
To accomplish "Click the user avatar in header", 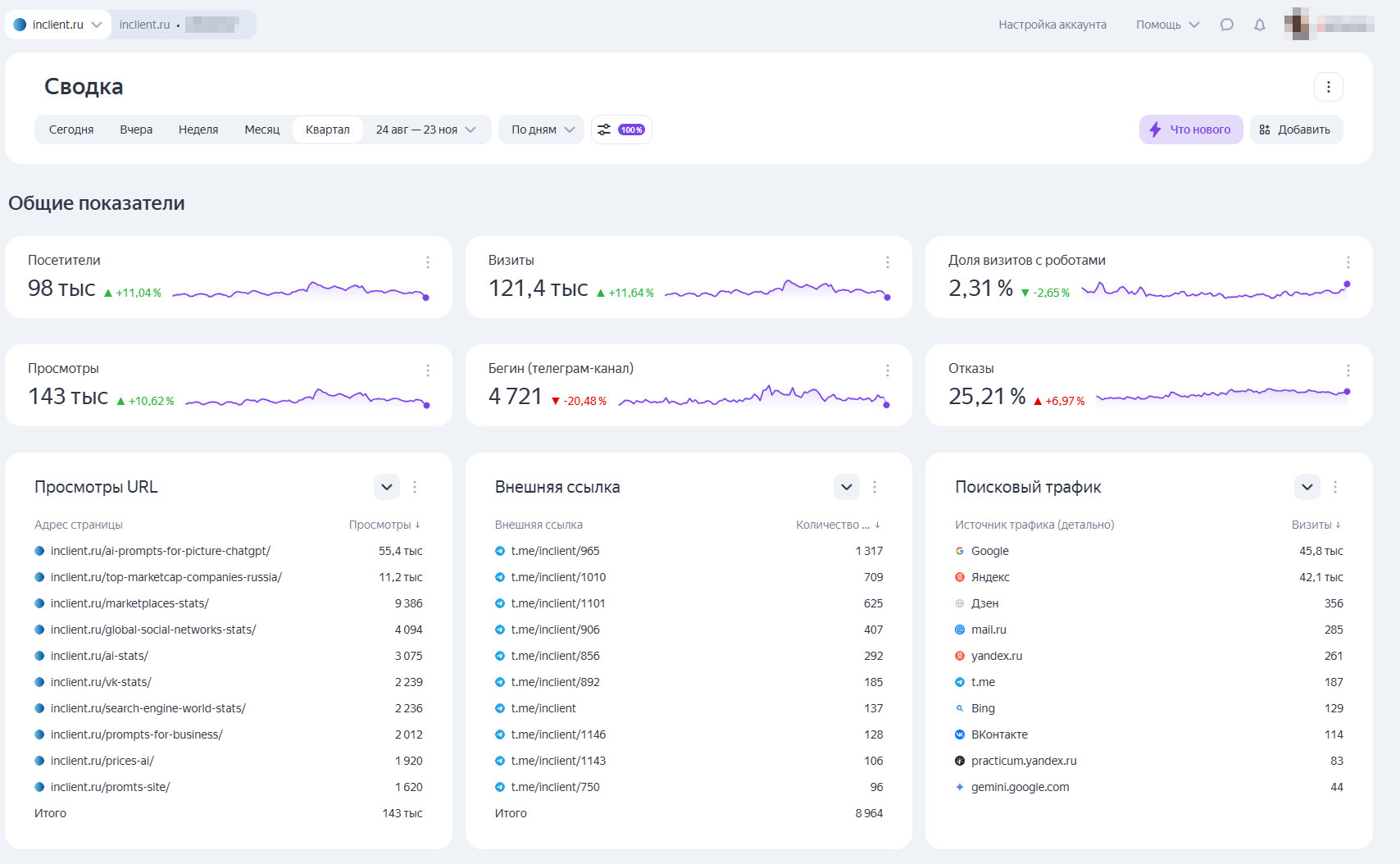I will coord(1297,25).
